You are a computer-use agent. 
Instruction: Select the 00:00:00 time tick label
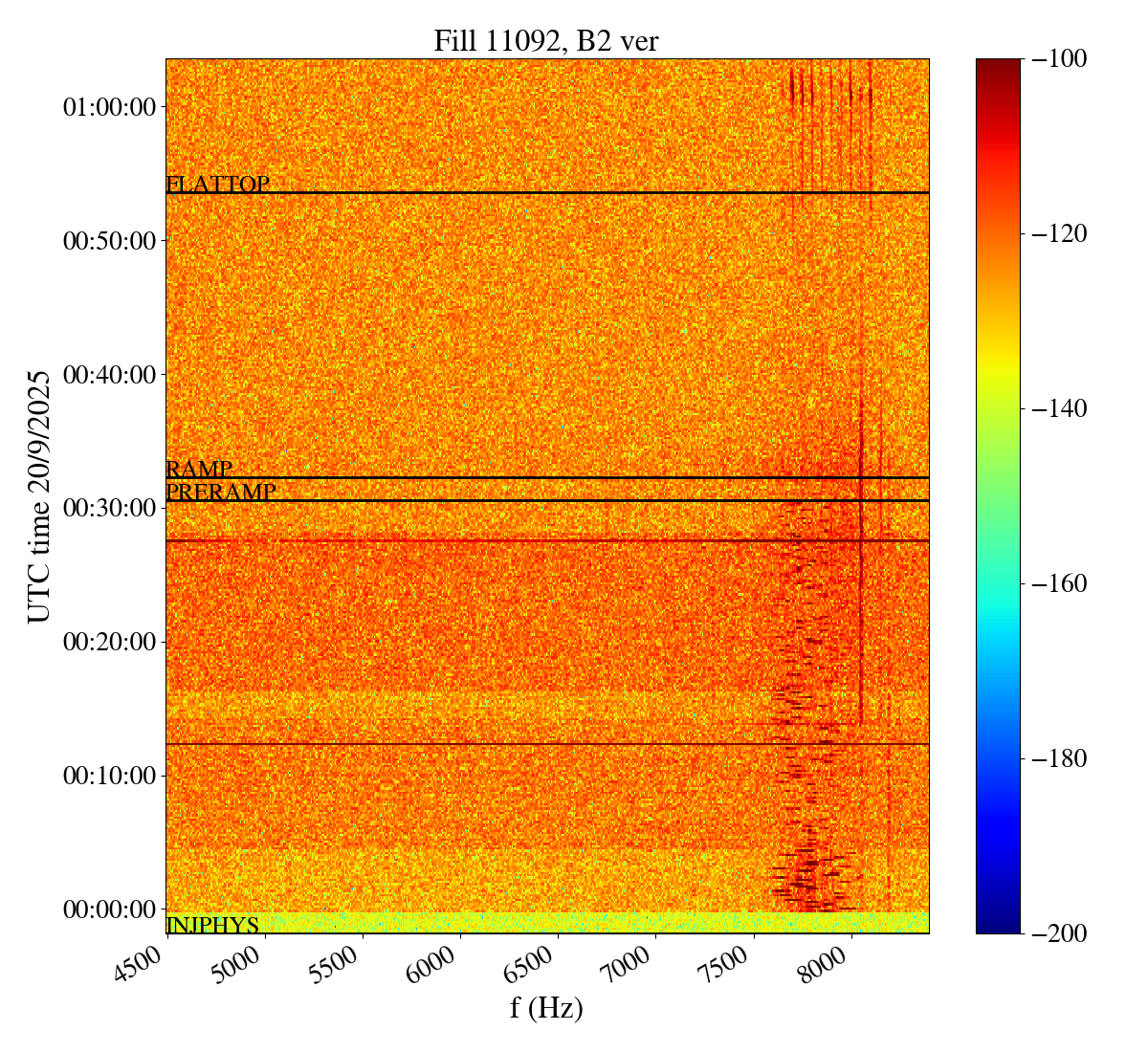coord(109,909)
